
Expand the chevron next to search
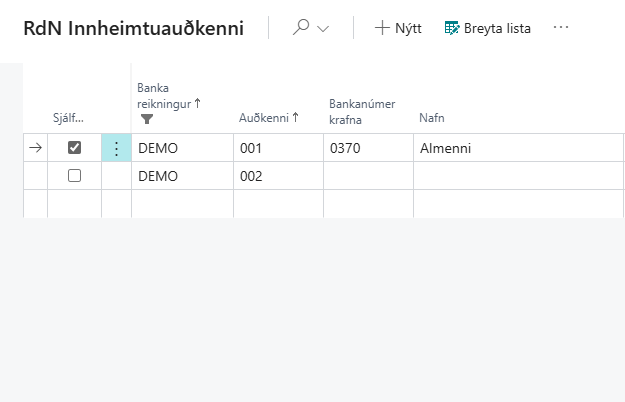pos(323,29)
